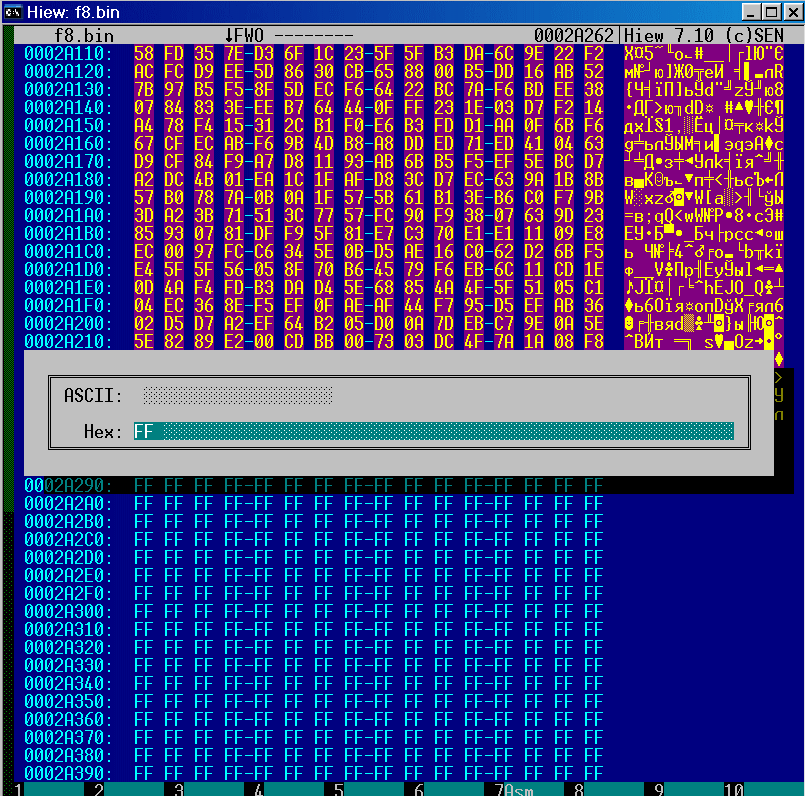This screenshot has width=805, height=796.
Task: Click into the ASCII search input field
Action: click(238, 395)
